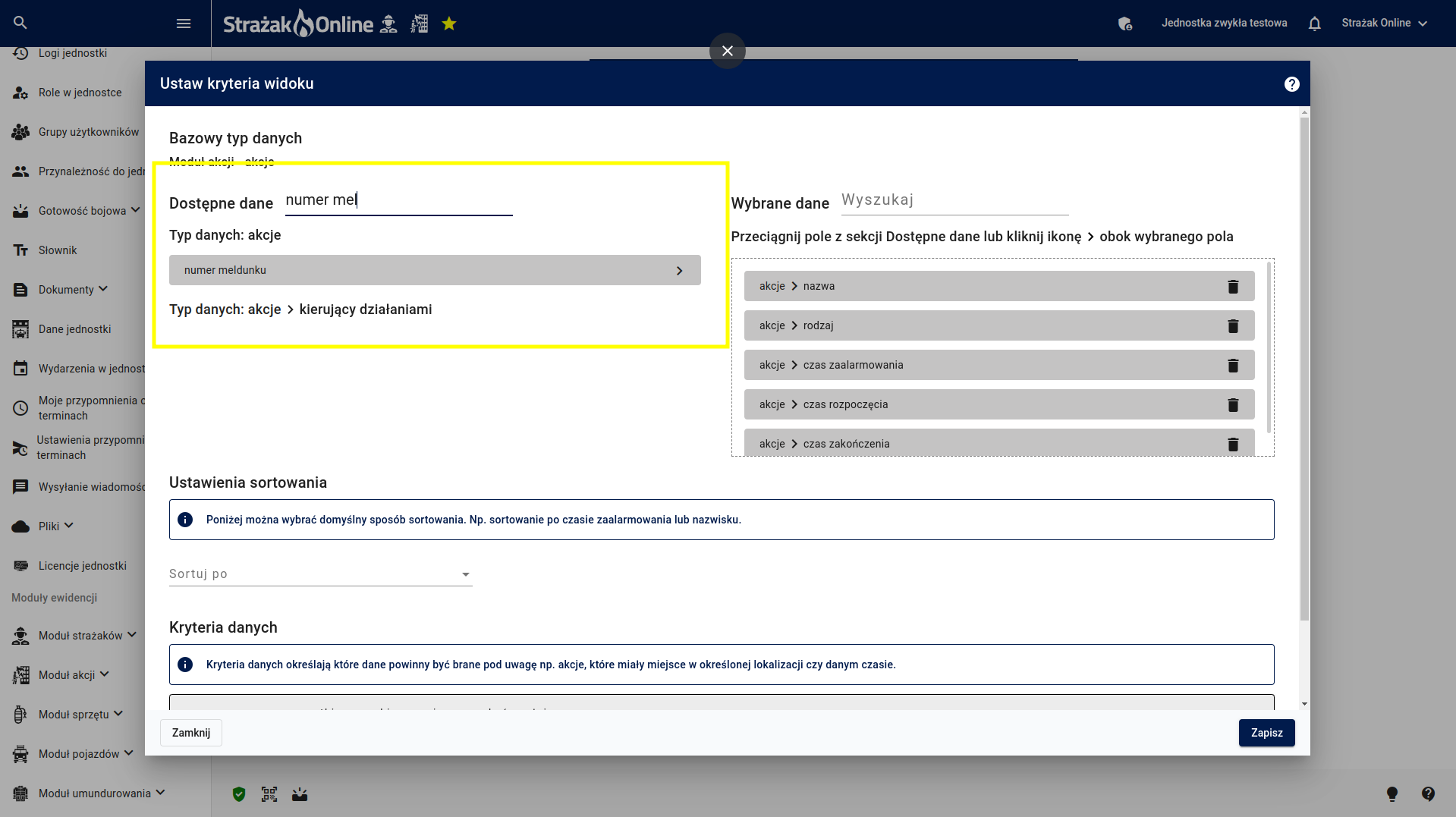Select the numer meldunku field row
Screen dimensions: 1456x817
(x=435, y=270)
